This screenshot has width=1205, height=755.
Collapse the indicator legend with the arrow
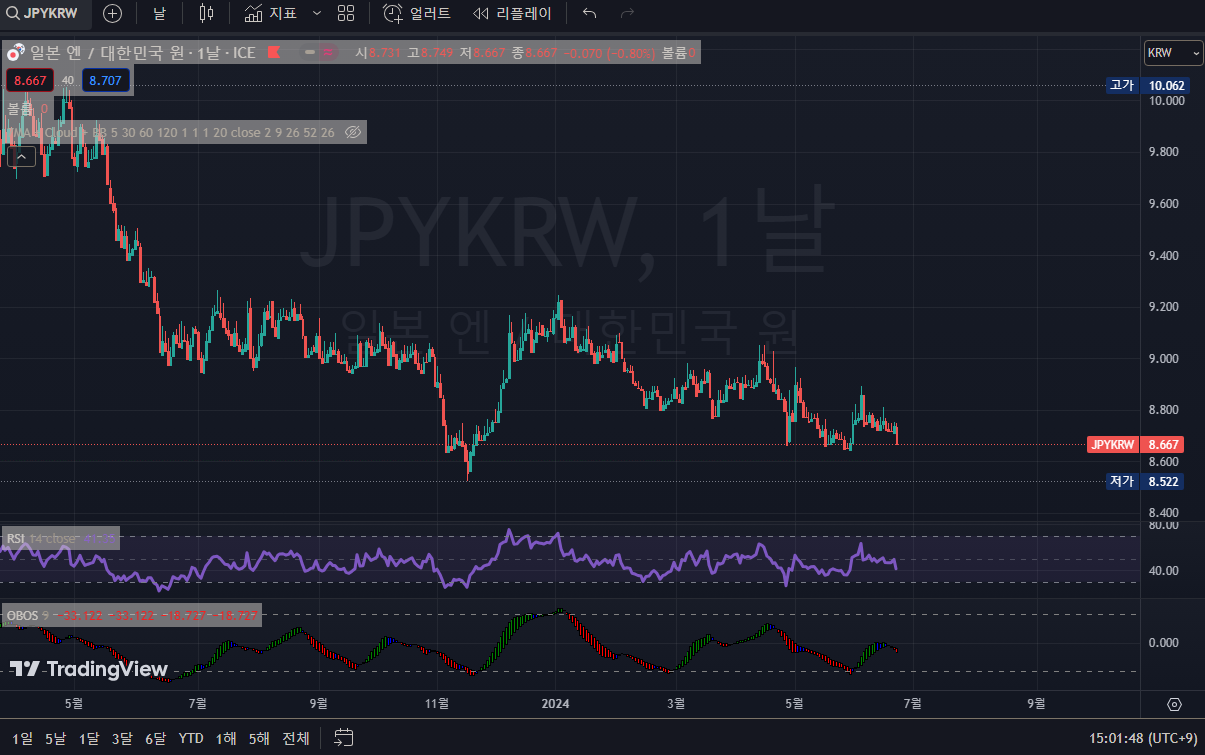[23, 155]
